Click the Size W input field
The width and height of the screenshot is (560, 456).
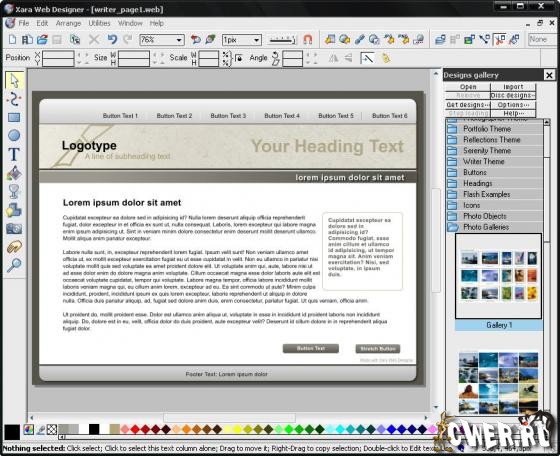(x=134, y=55)
